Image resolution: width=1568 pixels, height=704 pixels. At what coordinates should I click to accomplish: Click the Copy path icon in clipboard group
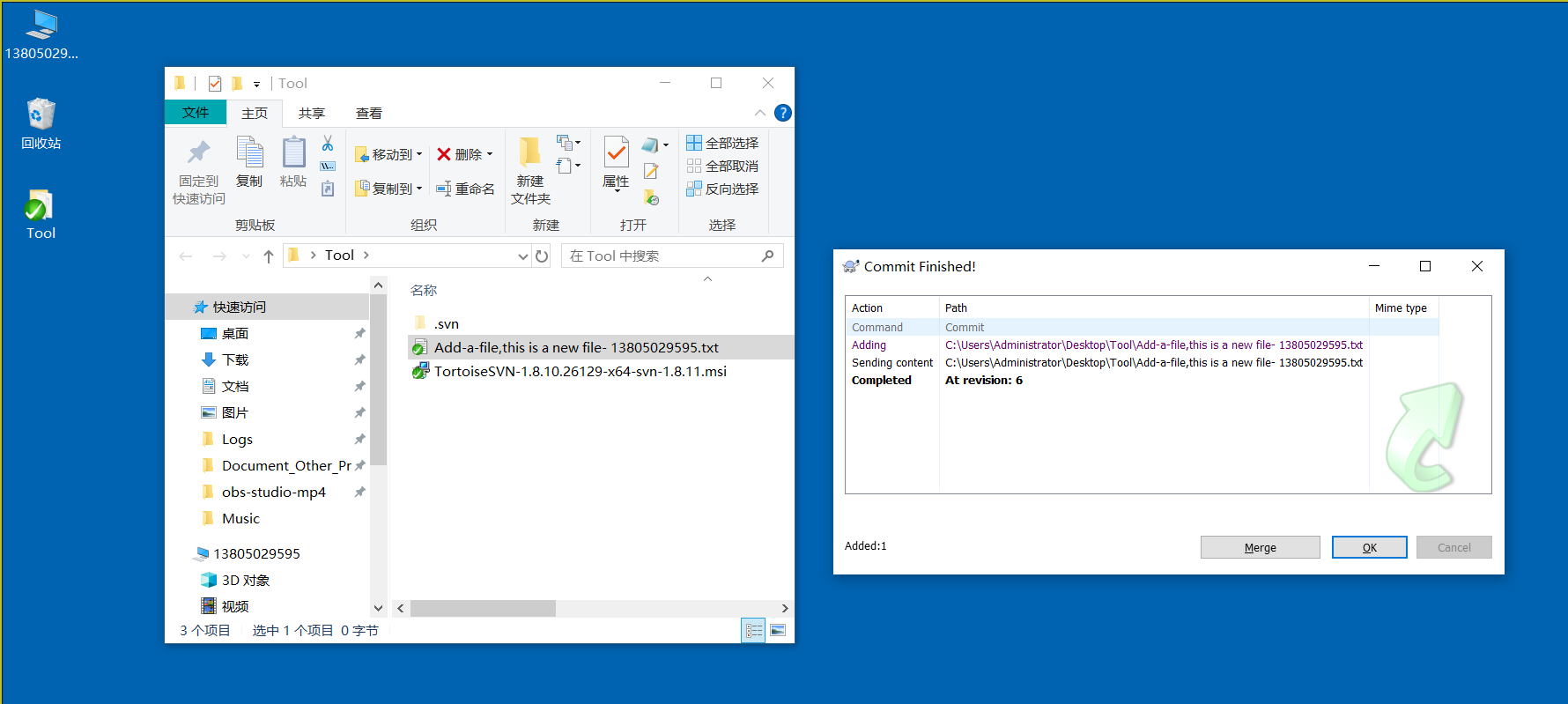(x=328, y=166)
